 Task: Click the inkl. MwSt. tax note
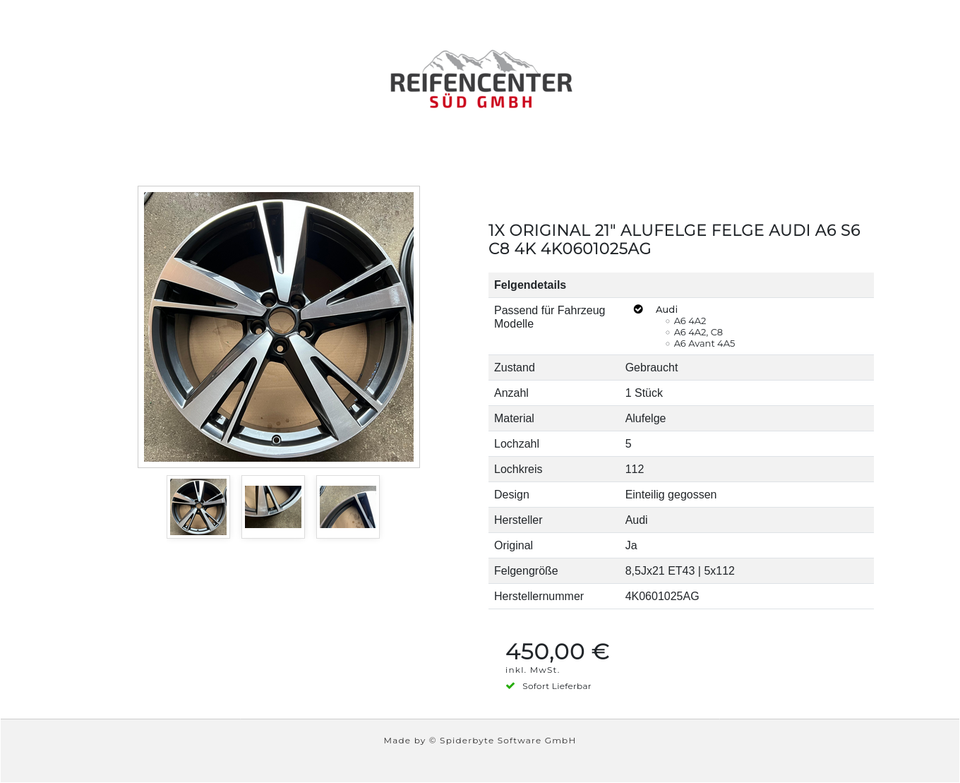tap(532, 670)
